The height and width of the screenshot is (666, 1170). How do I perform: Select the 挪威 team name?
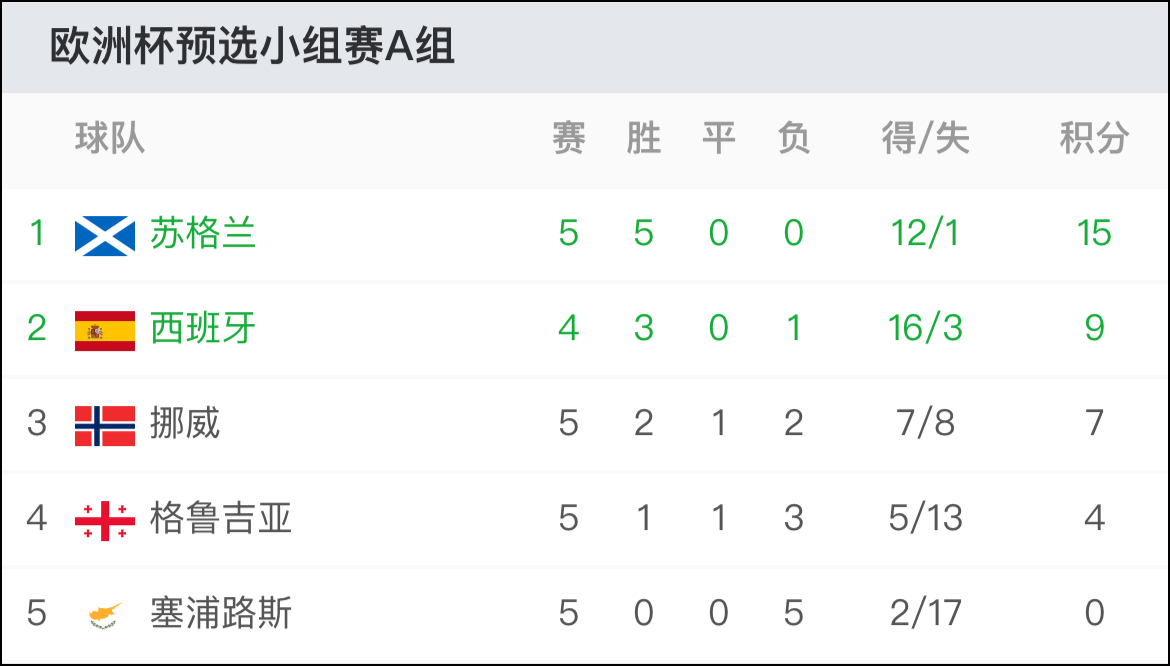(x=185, y=423)
